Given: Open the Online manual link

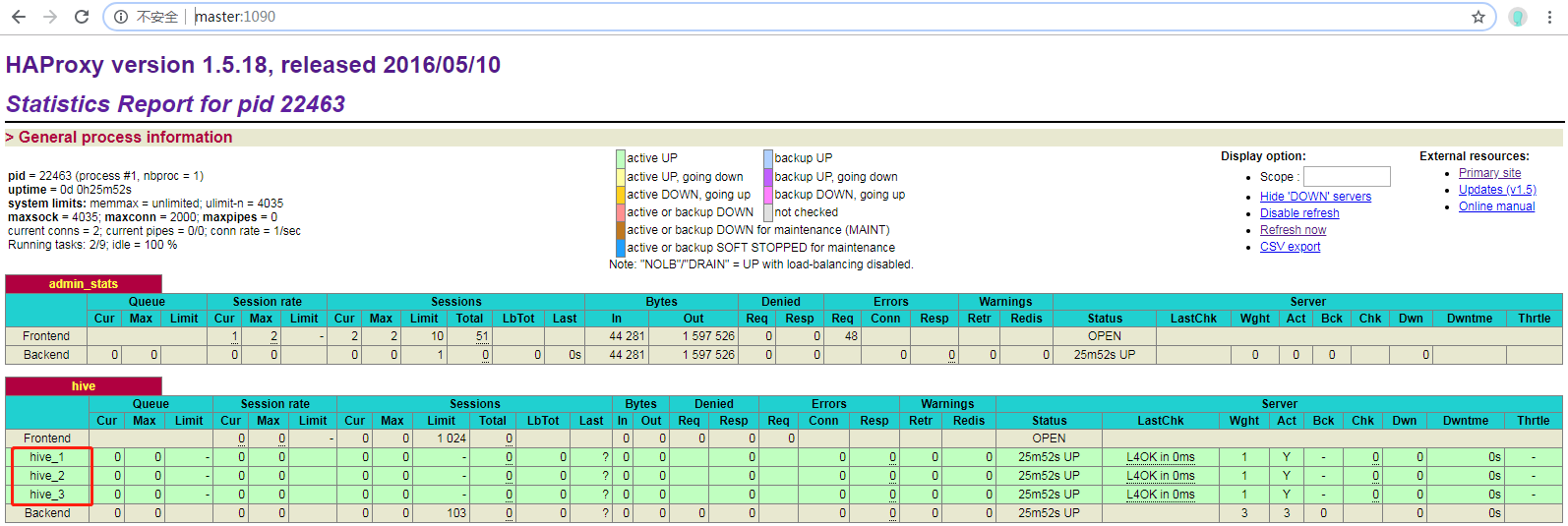Looking at the screenshot, I should coord(1496,206).
